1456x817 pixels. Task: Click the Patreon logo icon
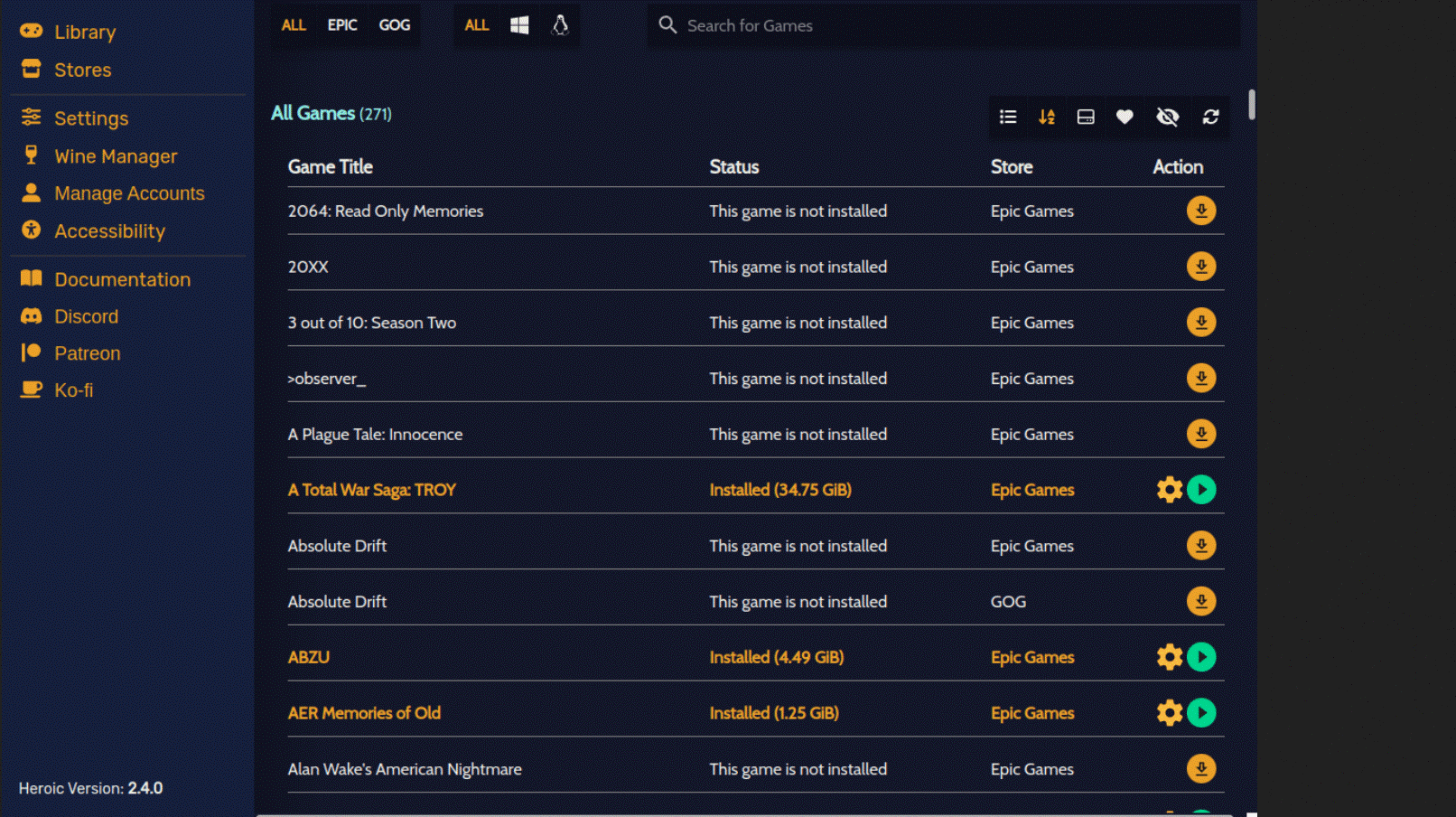(x=32, y=352)
